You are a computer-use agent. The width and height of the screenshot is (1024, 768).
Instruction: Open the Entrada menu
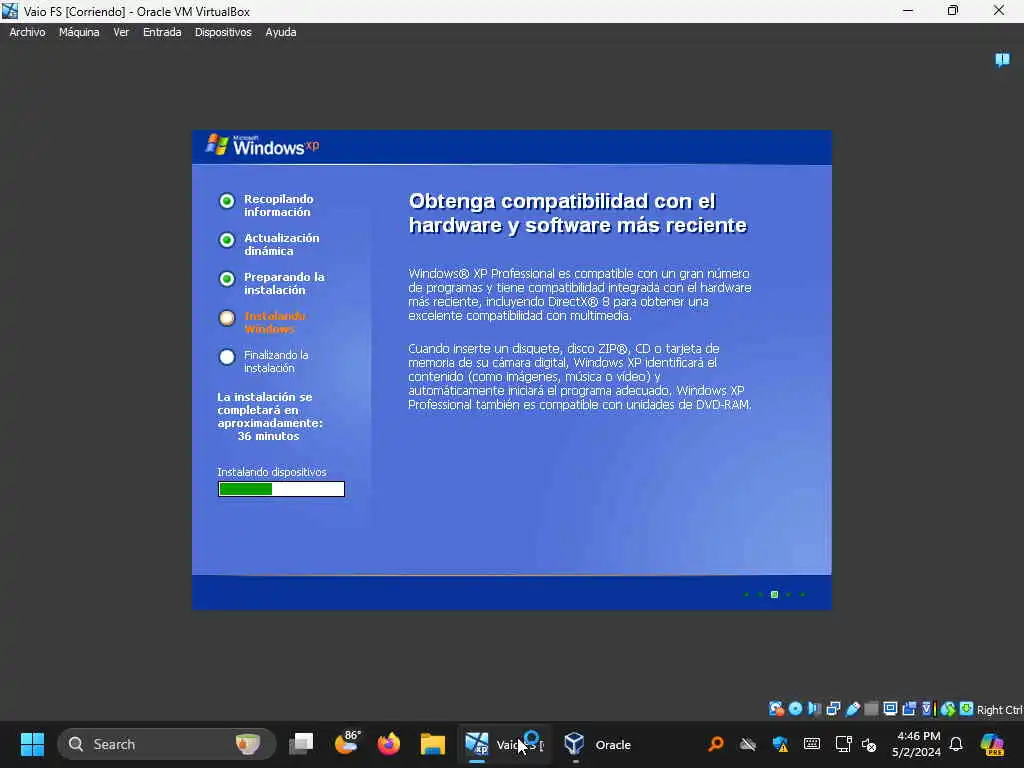162,32
